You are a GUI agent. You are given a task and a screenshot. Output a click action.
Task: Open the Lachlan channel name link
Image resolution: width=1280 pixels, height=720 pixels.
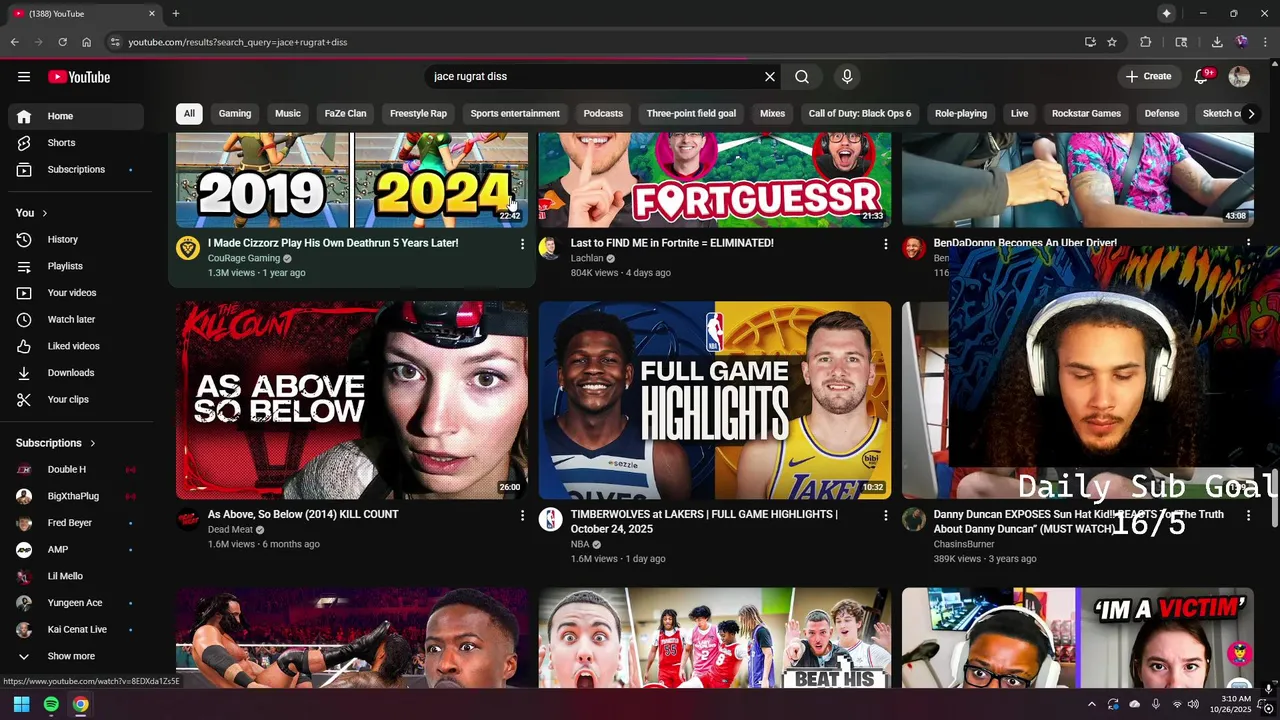point(587,258)
